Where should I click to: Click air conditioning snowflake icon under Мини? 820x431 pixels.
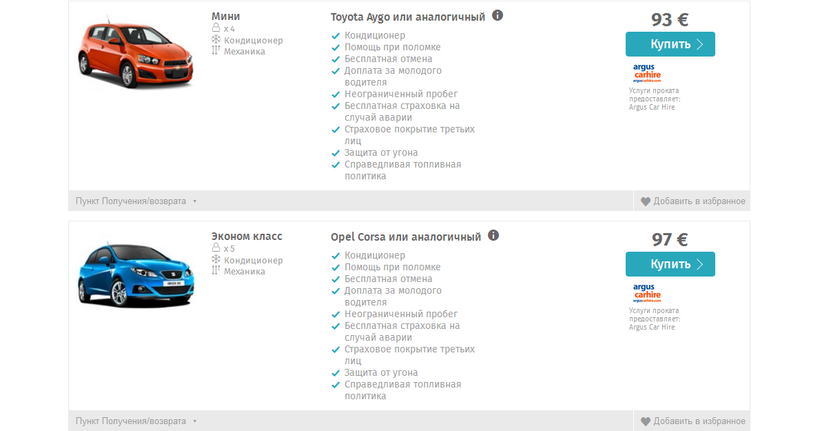pyautogui.click(x=215, y=40)
